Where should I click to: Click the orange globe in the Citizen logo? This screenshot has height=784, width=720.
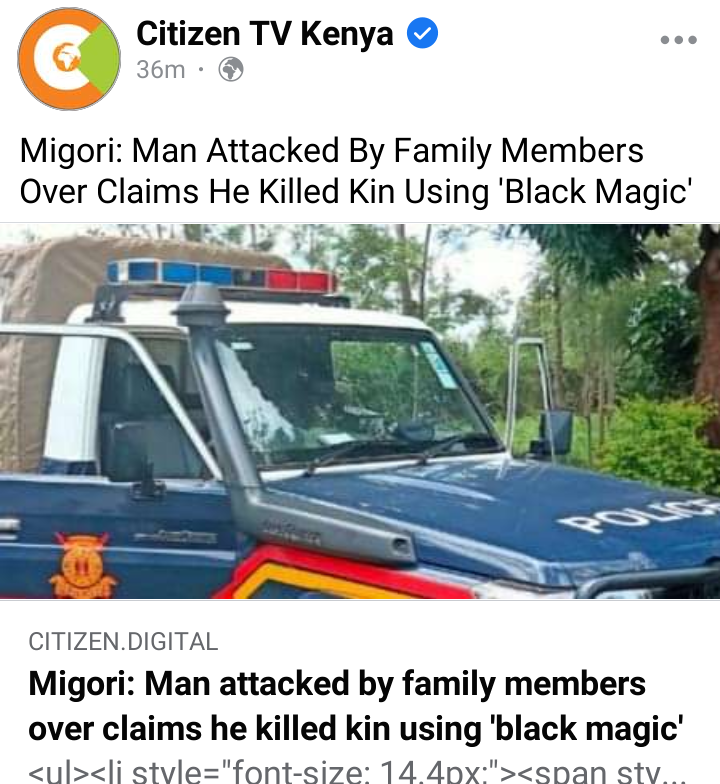click(x=66, y=56)
